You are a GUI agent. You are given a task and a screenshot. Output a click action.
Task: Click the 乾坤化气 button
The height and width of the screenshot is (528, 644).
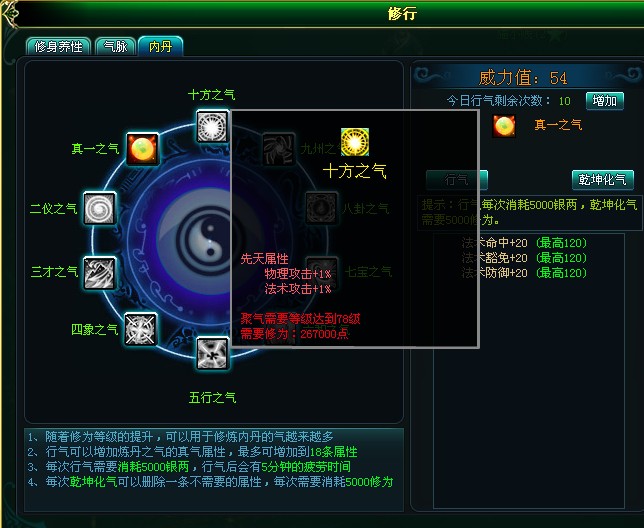603,180
